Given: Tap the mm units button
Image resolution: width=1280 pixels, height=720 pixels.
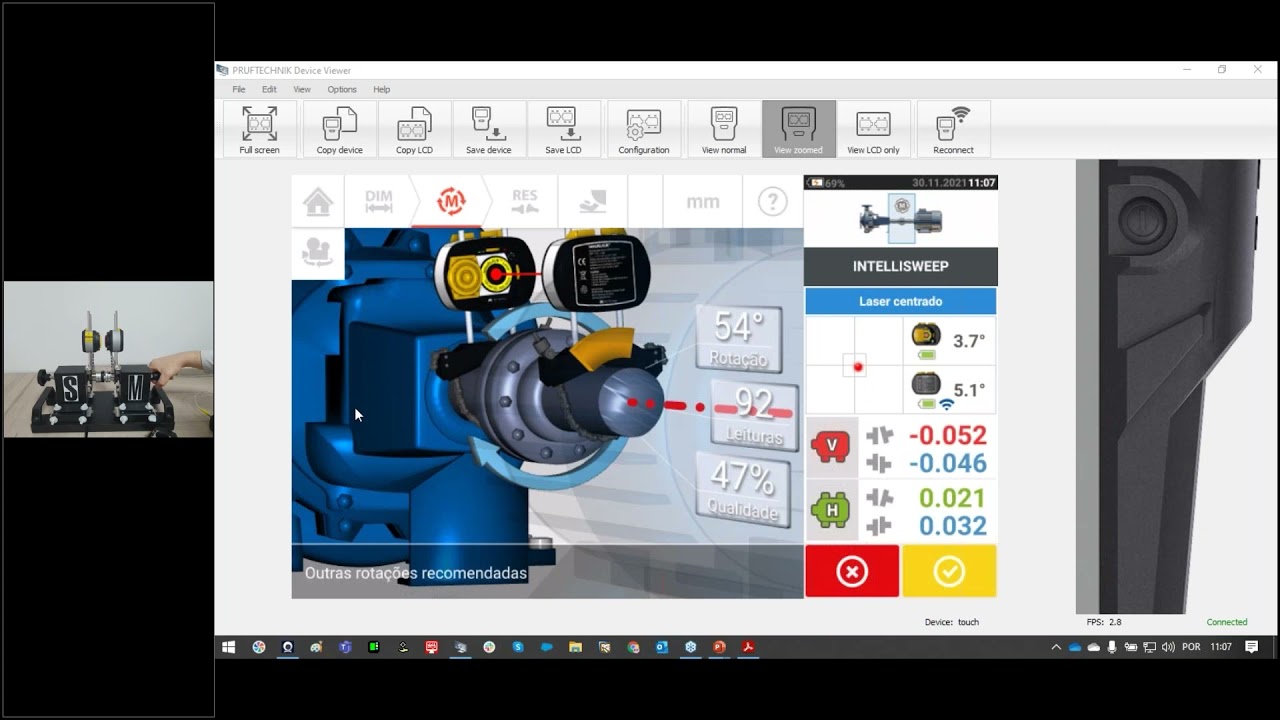Looking at the screenshot, I should point(702,202).
